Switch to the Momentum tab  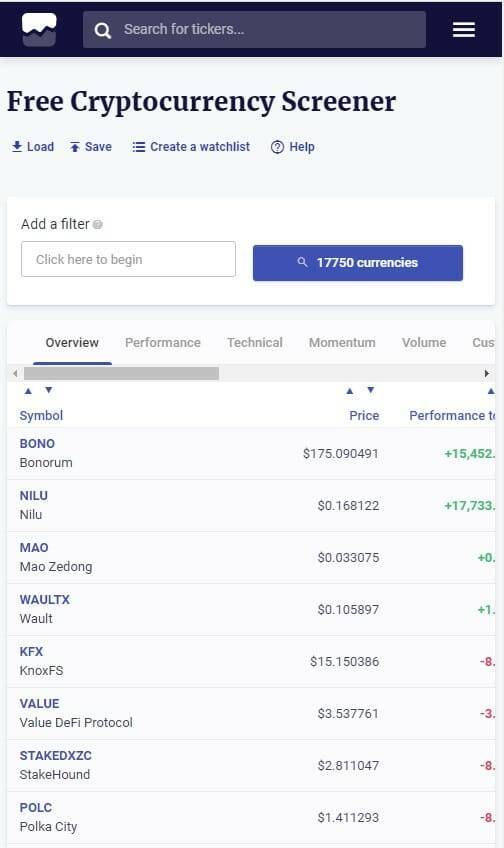[x=342, y=342]
